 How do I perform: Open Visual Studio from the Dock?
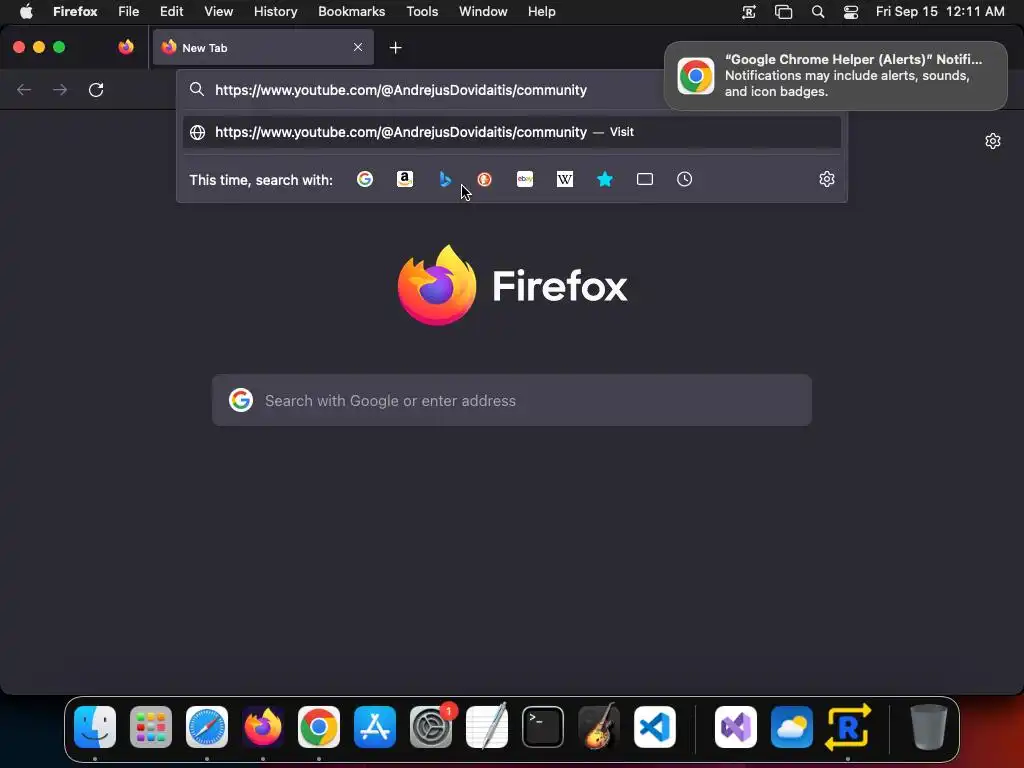coord(736,727)
